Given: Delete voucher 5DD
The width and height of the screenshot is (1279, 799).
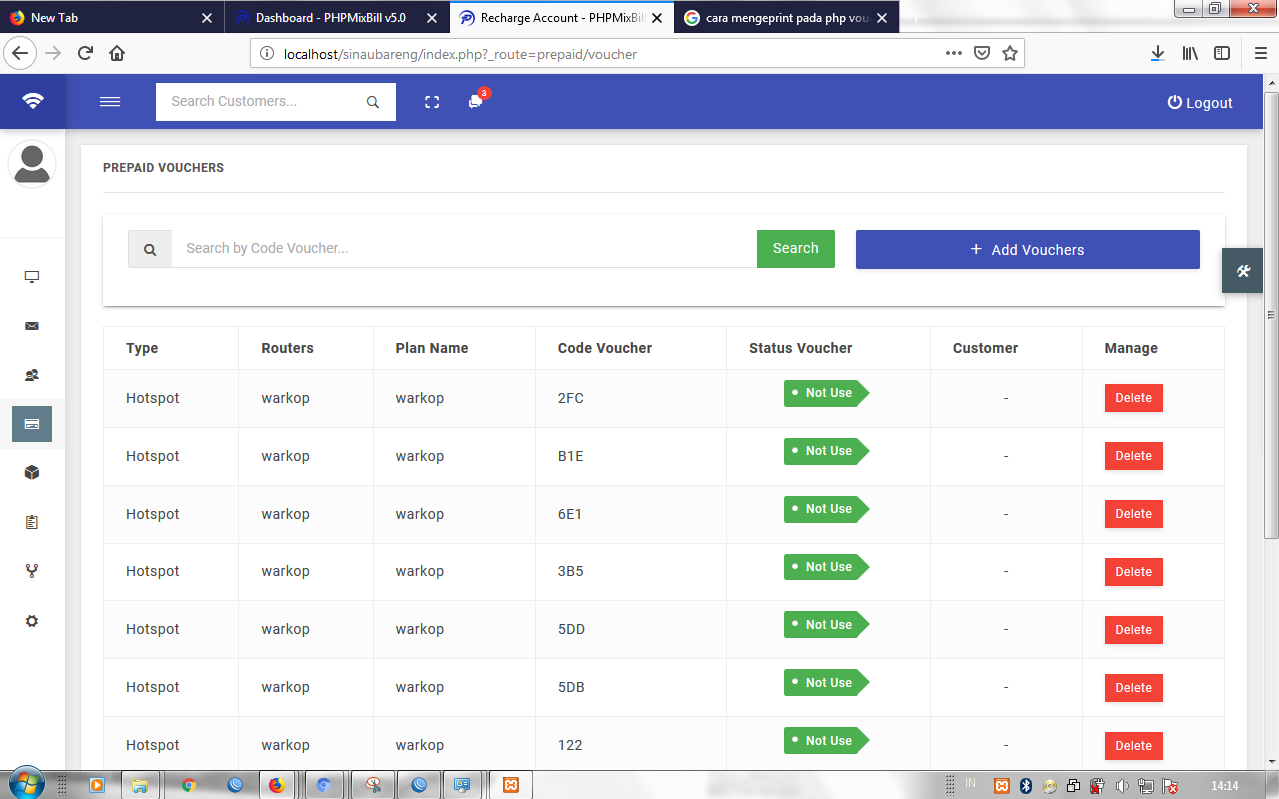Looking at the screenshot, I should tap(1134, 630).
